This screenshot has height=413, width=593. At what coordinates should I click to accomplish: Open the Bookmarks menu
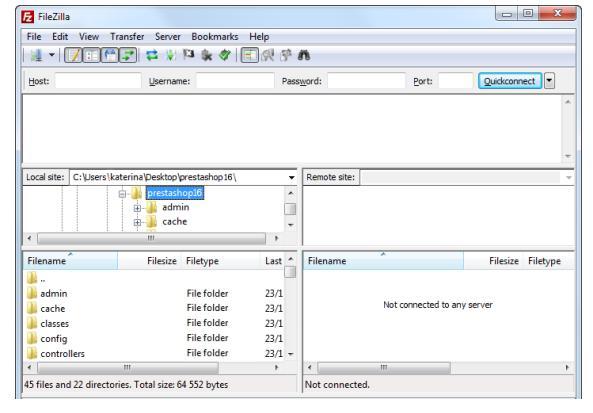click(215, 37)
